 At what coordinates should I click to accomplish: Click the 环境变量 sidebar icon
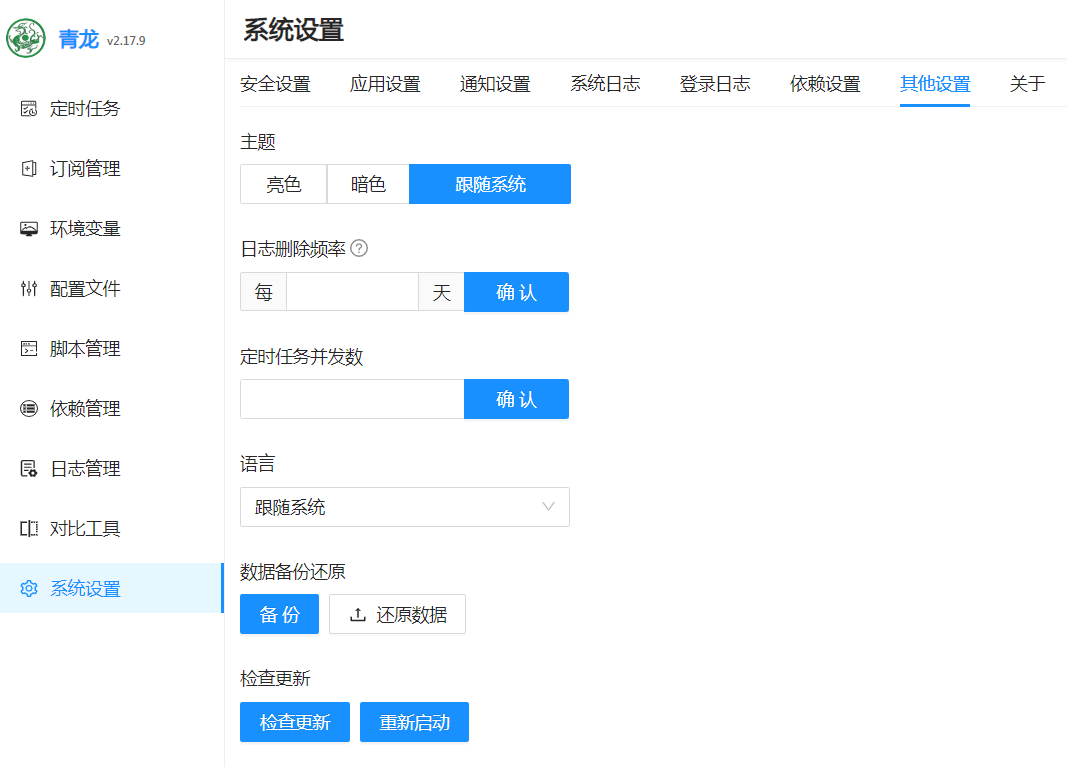pos(29,229)
